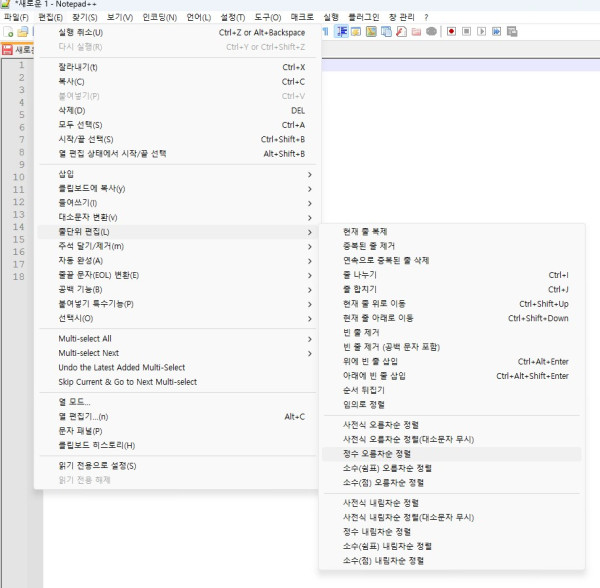
Task: Open the 파일(F) menu
Action: 16,18
